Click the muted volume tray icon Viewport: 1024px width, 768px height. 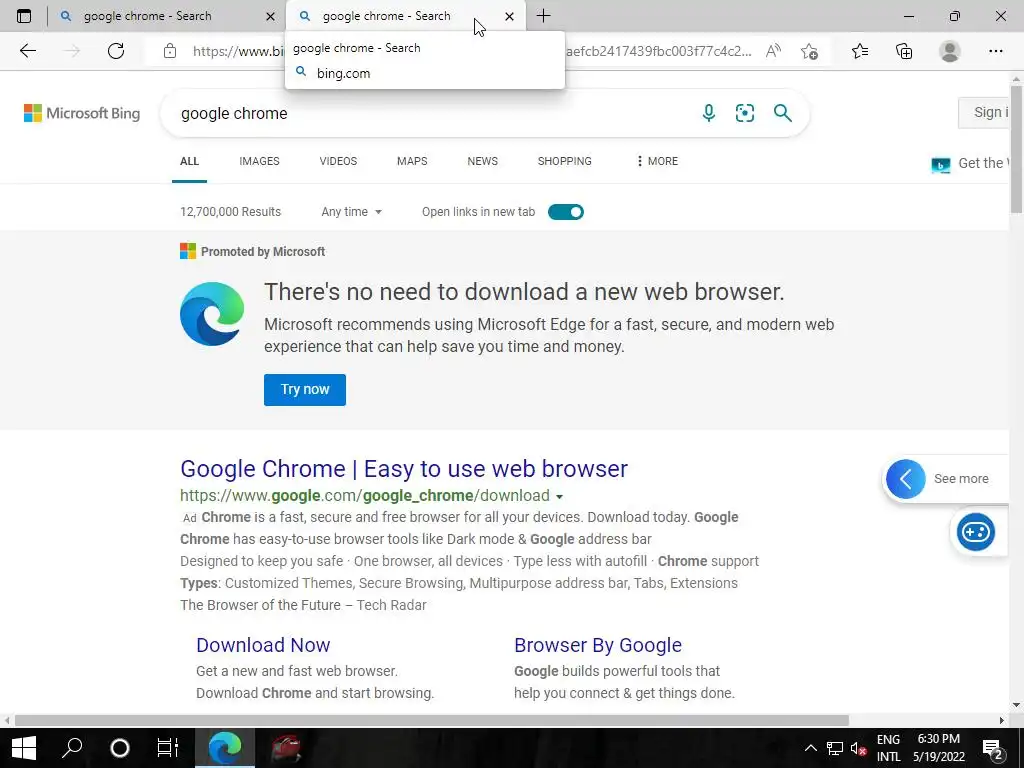(x=858, y=748)
